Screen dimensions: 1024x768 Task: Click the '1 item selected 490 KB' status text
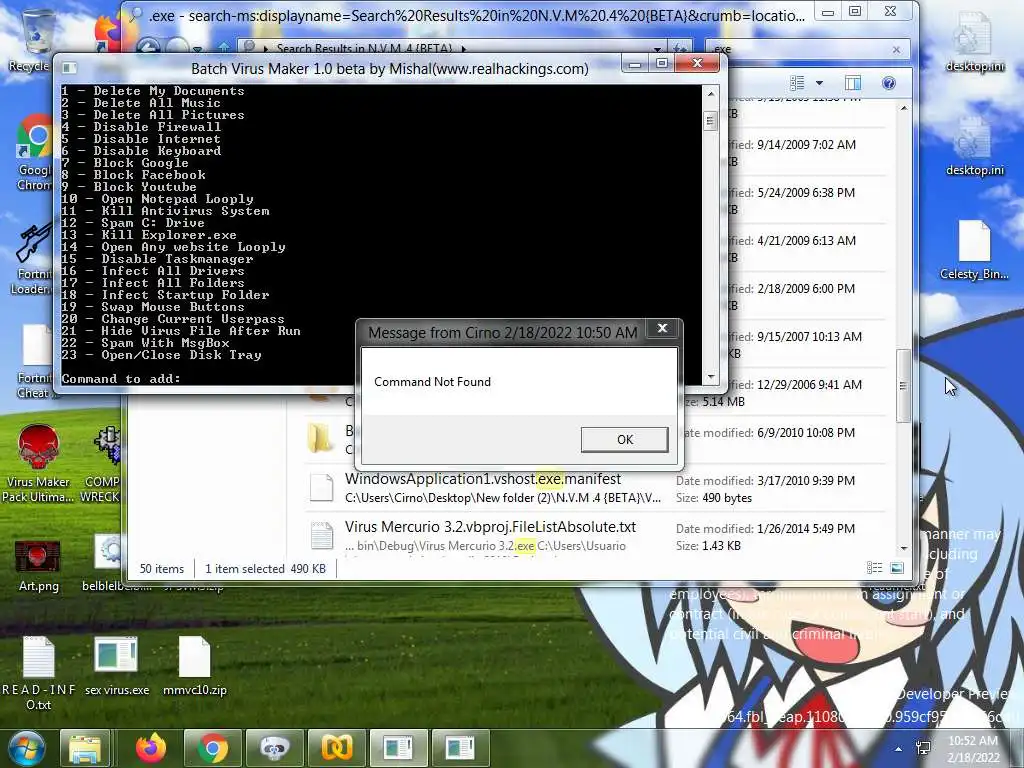[265, 569]
